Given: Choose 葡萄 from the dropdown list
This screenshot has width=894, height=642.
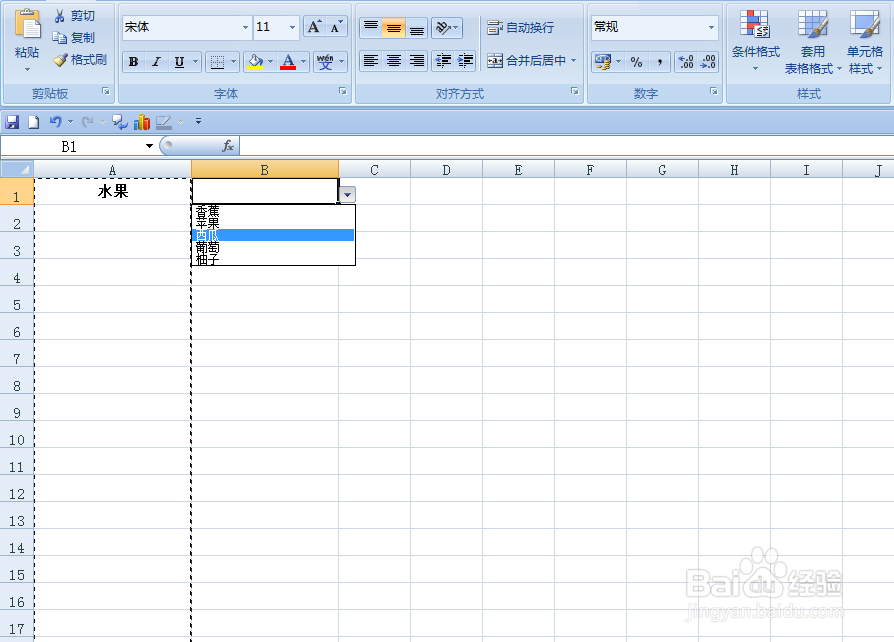Looking at the screenshot, I should (273, 247).
